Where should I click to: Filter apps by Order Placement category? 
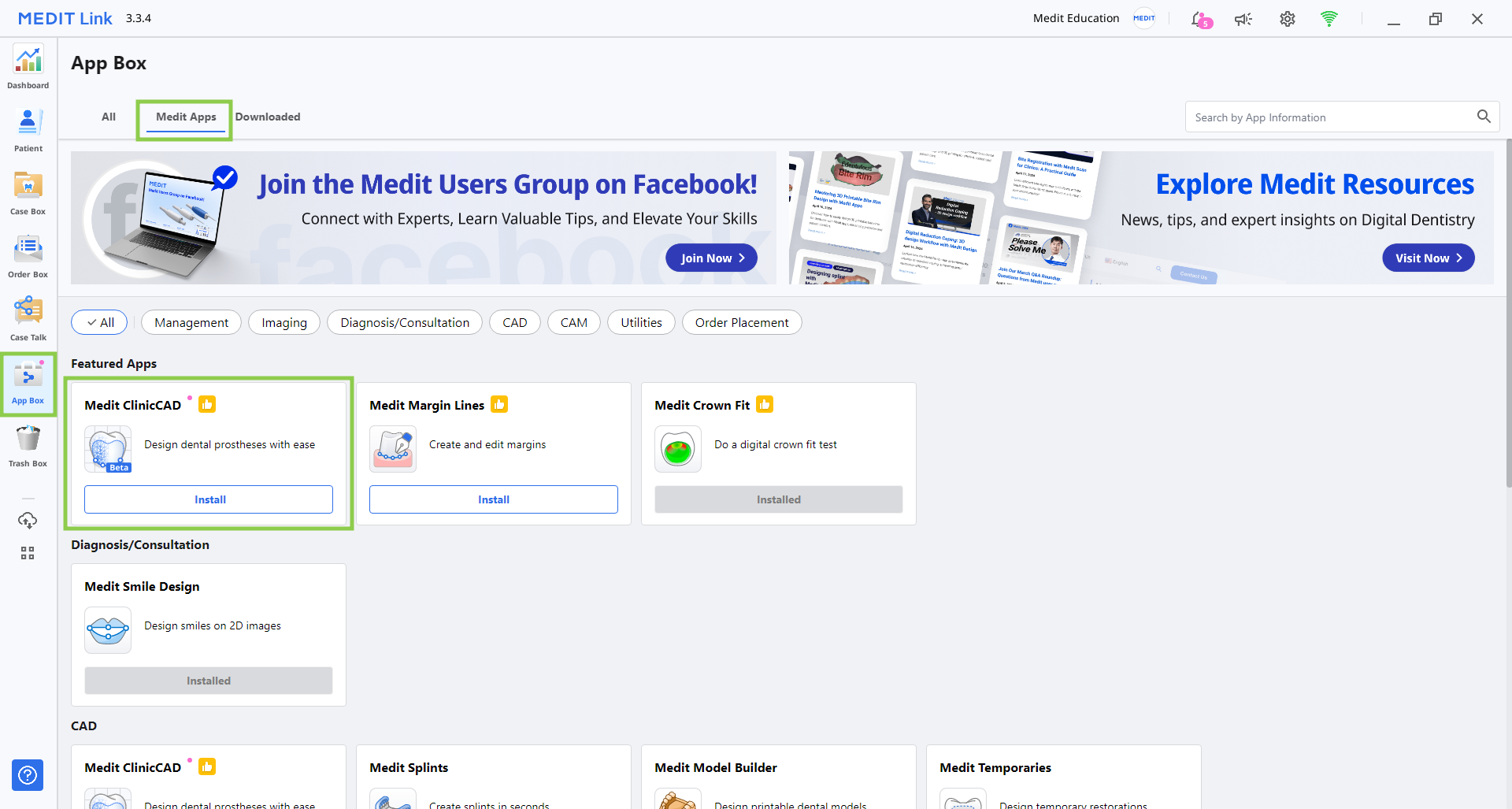[742, 322]
